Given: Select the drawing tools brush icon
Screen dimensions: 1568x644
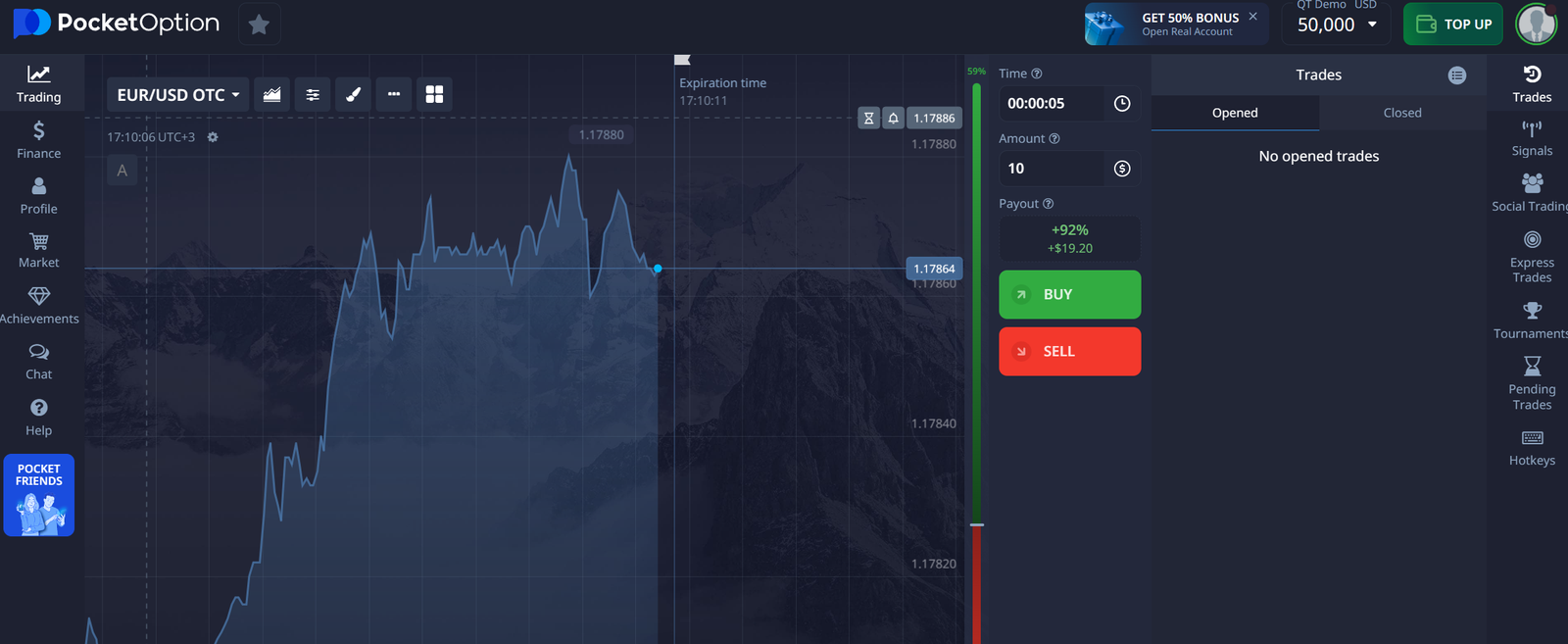Looking at the screenshot, I should coord(353,94).
